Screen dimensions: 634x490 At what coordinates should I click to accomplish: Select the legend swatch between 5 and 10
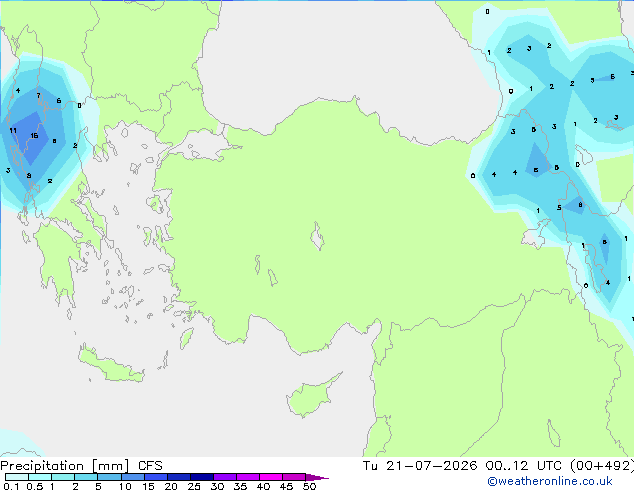(110, 477)
